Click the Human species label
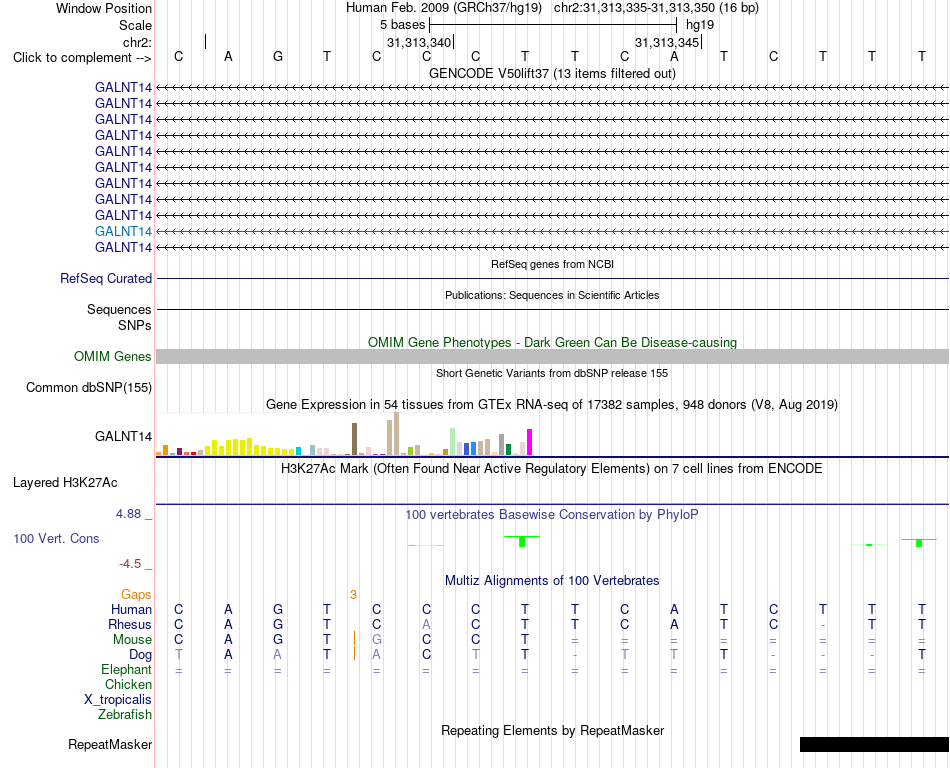 point(131,609)
